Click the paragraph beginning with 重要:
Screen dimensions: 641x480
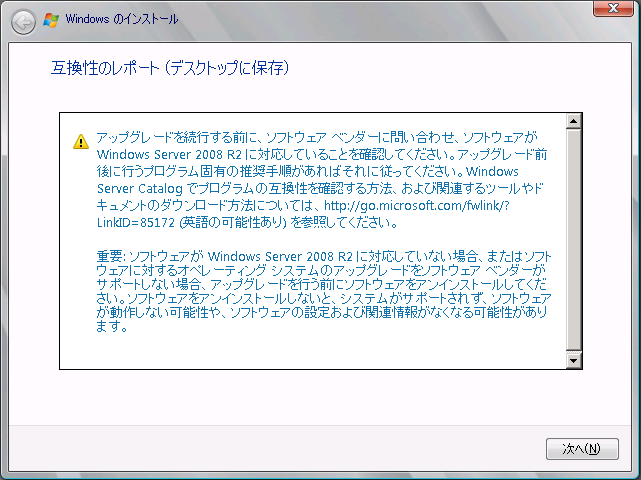[x=324, y=291]
